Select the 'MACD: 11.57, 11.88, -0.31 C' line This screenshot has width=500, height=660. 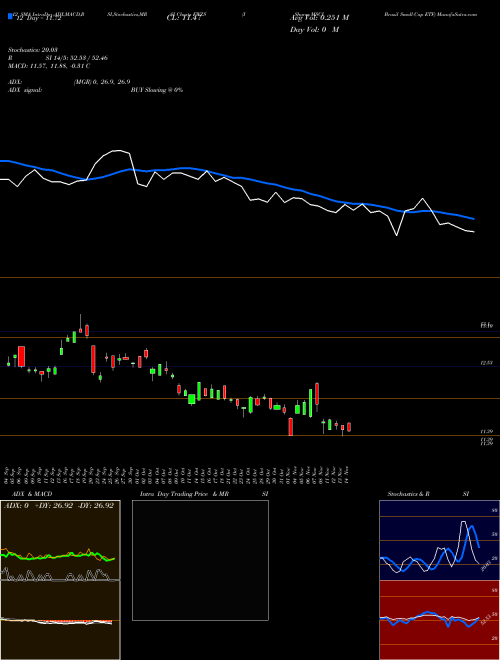(49, 66)
